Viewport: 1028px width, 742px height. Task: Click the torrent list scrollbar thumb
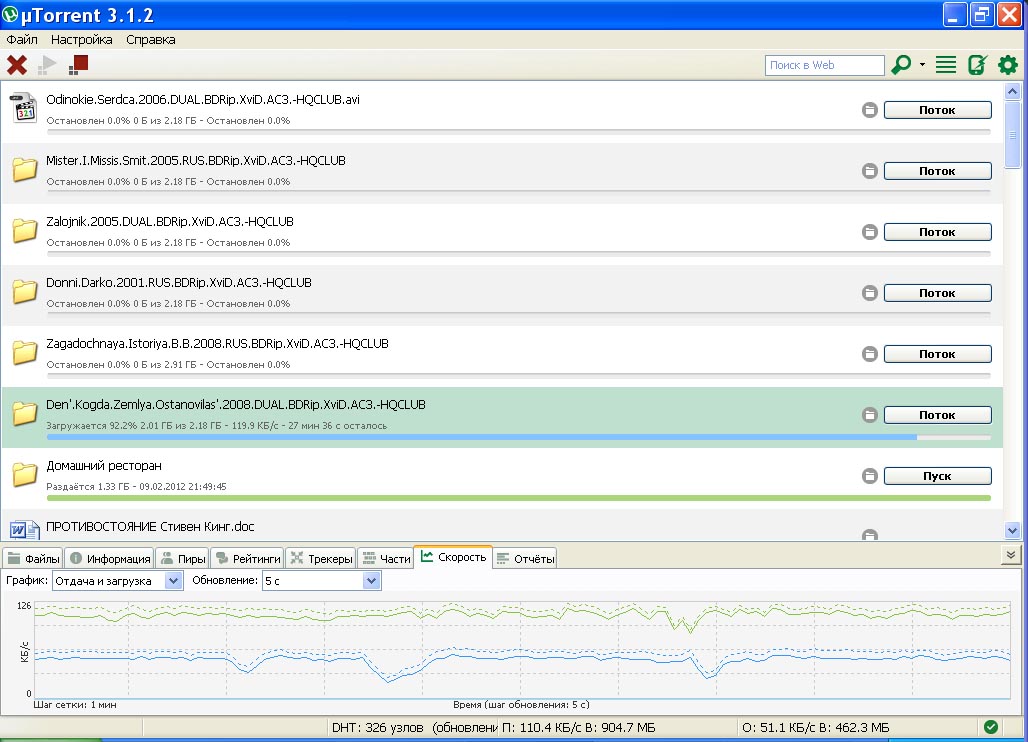tap(1012, 135)
